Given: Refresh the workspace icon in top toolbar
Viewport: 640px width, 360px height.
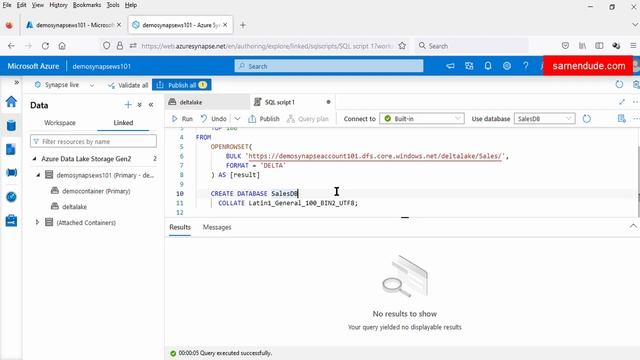Looking at the screenshot, I should [619, 84].
